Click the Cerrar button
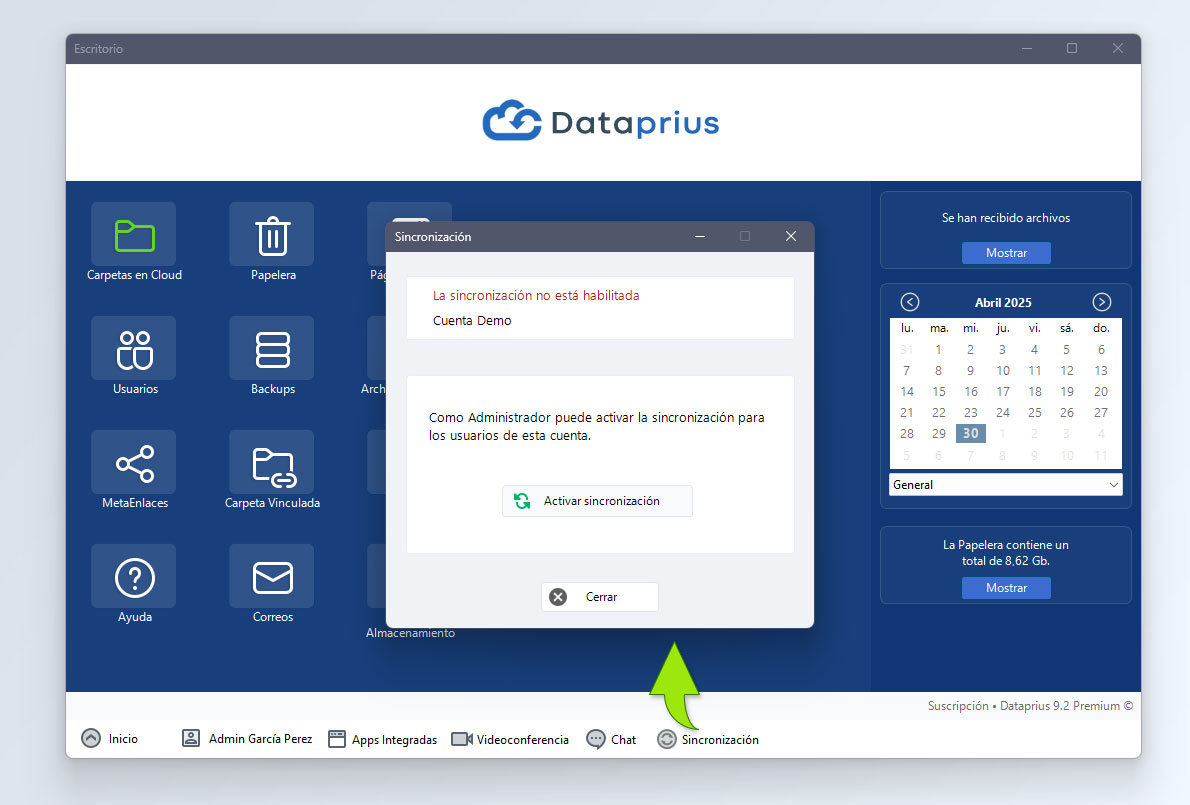Viewport: 1190px width, 805px height. (x=600, y=597)
